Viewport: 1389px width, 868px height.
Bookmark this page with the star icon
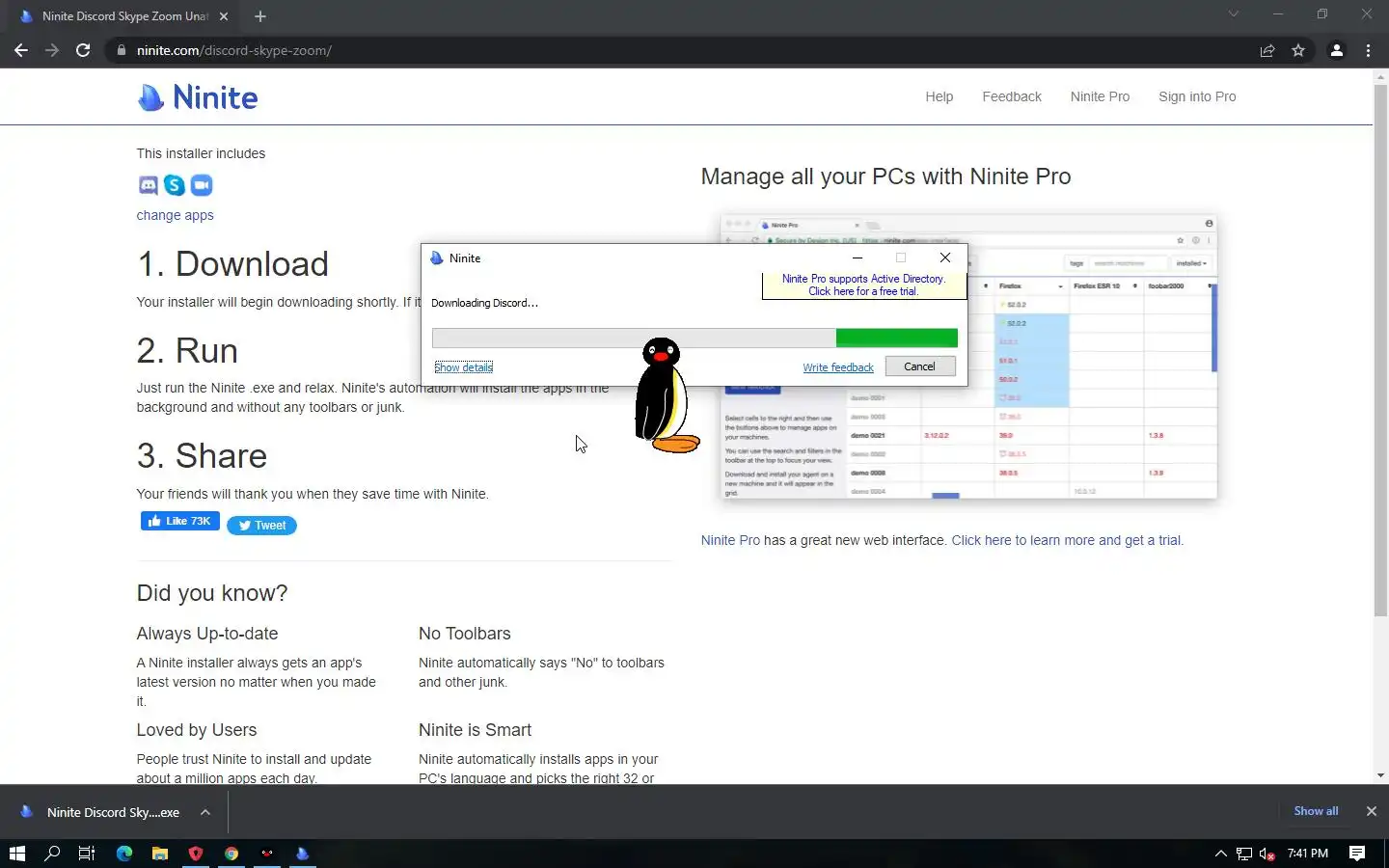pos(1298,50)
